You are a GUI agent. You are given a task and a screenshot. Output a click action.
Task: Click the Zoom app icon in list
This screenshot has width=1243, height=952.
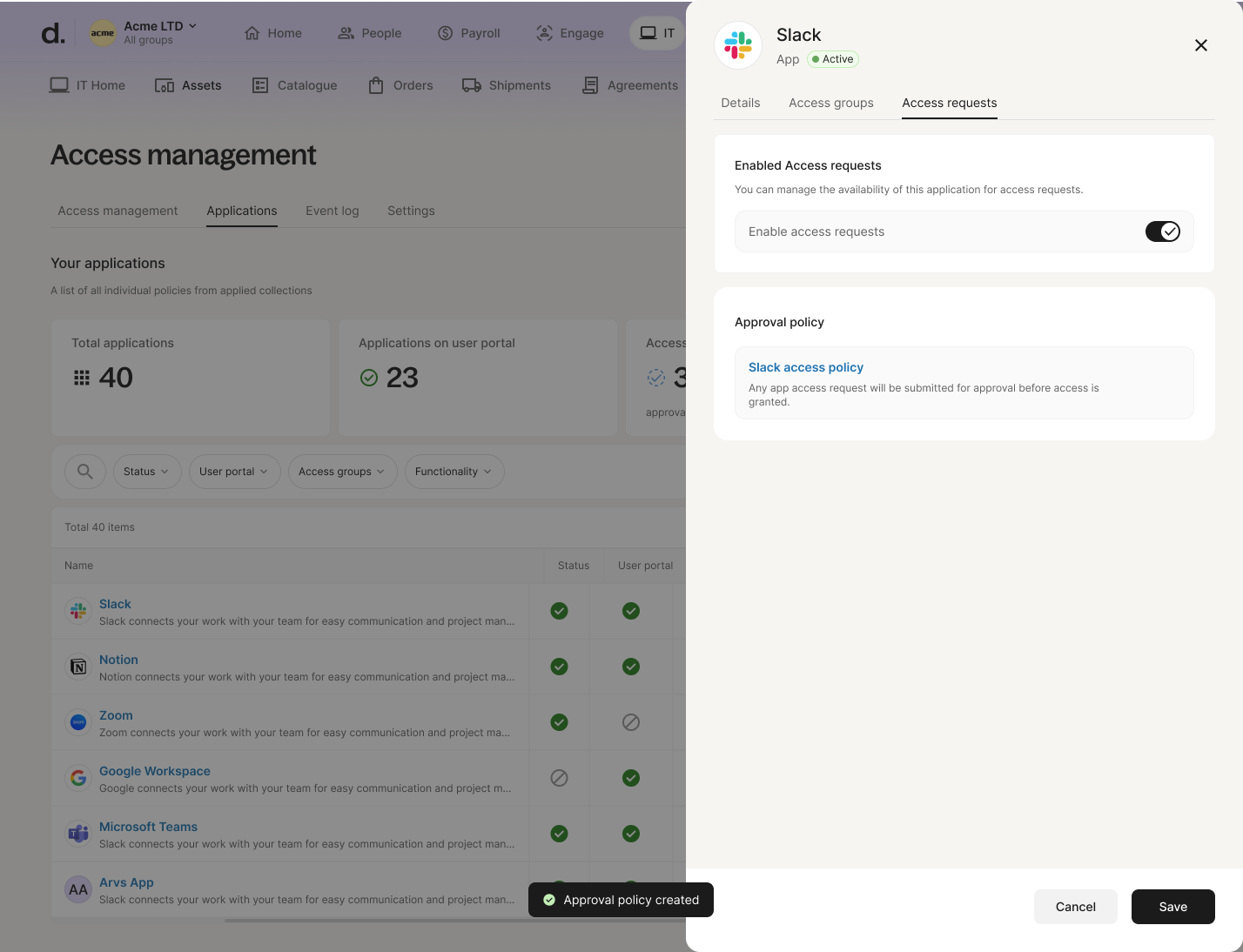[78, 722]
